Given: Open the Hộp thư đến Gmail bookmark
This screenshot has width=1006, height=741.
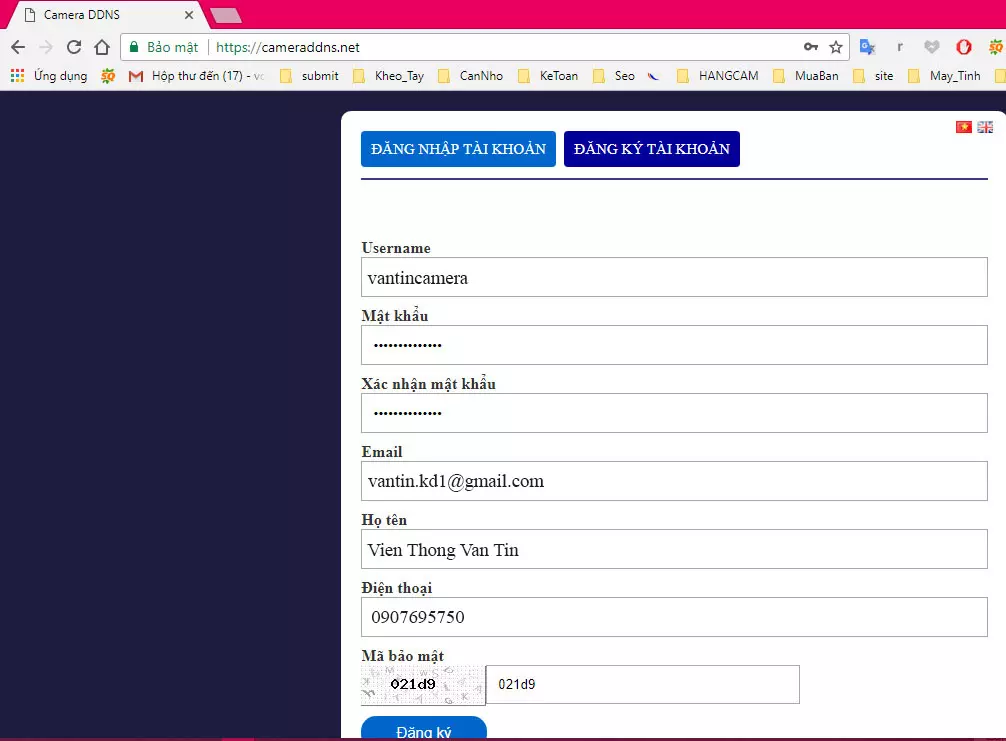Looking at the screenshot, I should coord(197,76).
